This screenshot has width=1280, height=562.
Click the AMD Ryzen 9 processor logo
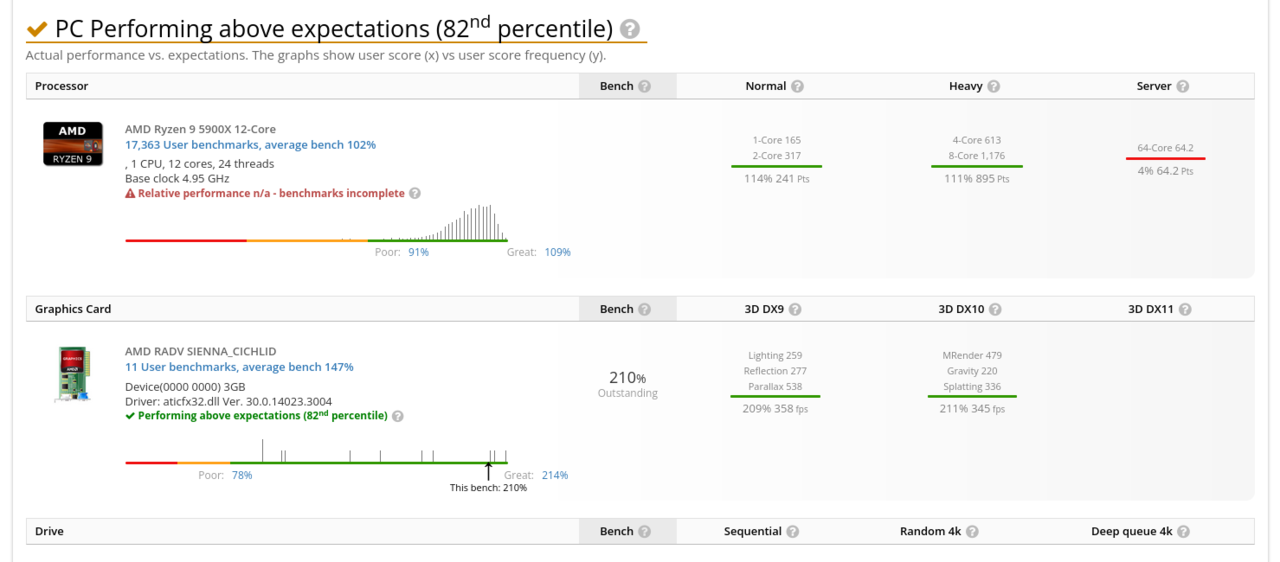pos(72,143)
